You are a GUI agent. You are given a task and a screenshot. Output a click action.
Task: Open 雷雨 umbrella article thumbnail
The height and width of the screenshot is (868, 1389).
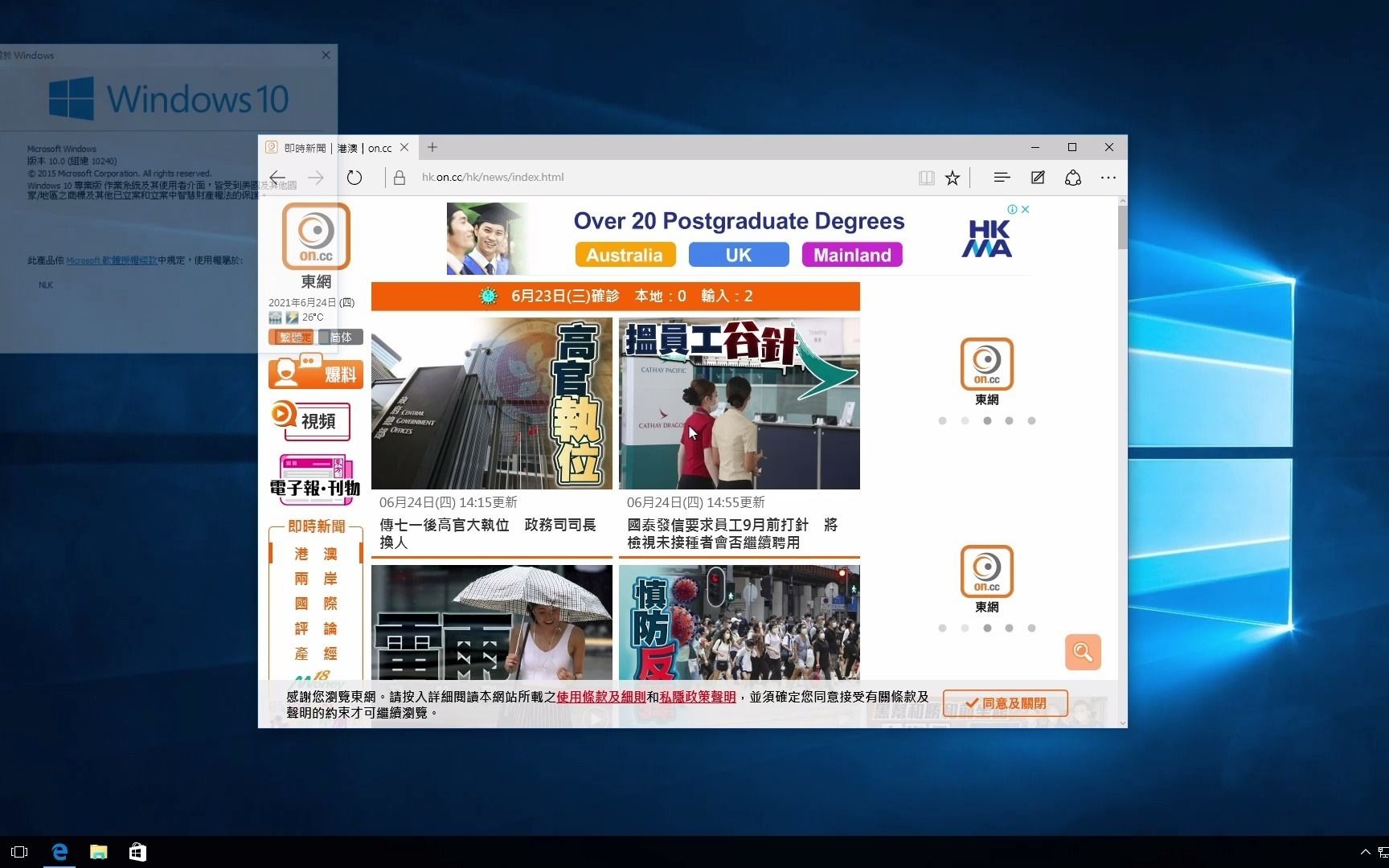coord(492,623)
